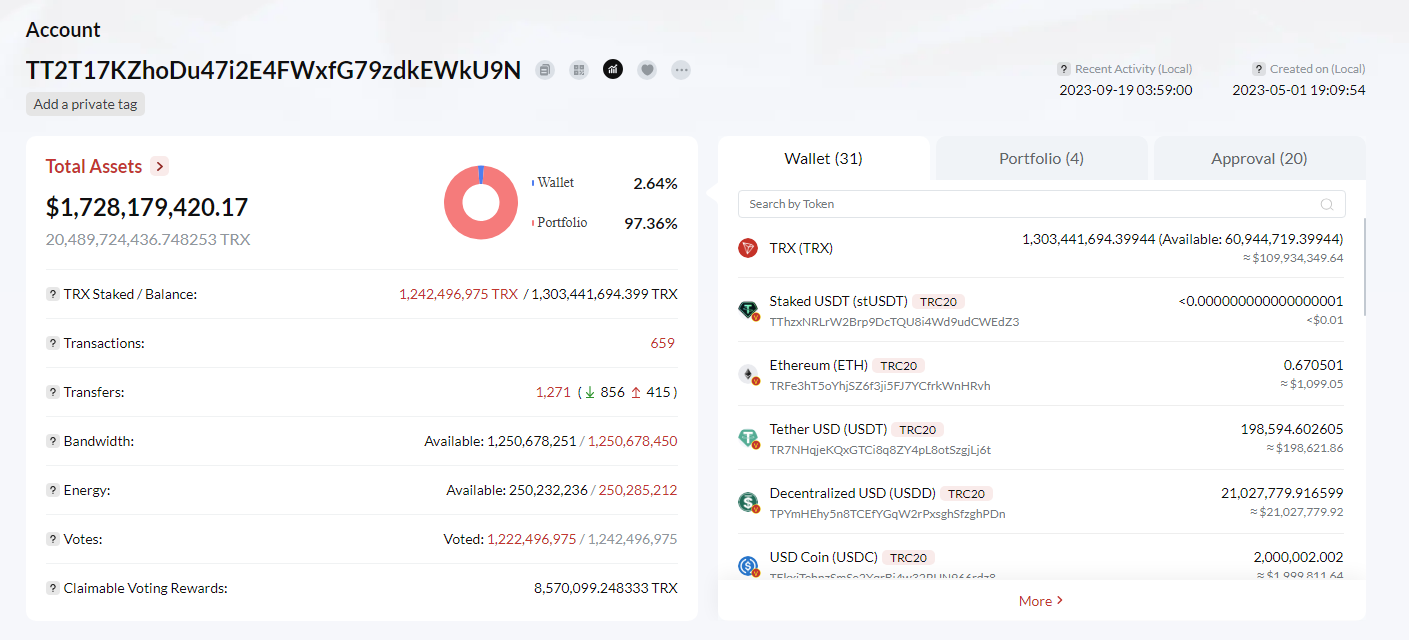This screenshot has height=640, width=1409.
Task: Show the address QR code icon
Action: [x=579, y=70]
